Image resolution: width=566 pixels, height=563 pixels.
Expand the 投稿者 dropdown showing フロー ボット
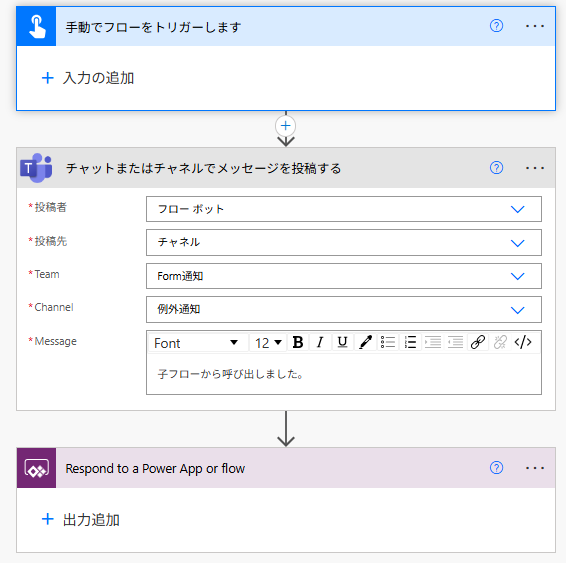(518, 209)
